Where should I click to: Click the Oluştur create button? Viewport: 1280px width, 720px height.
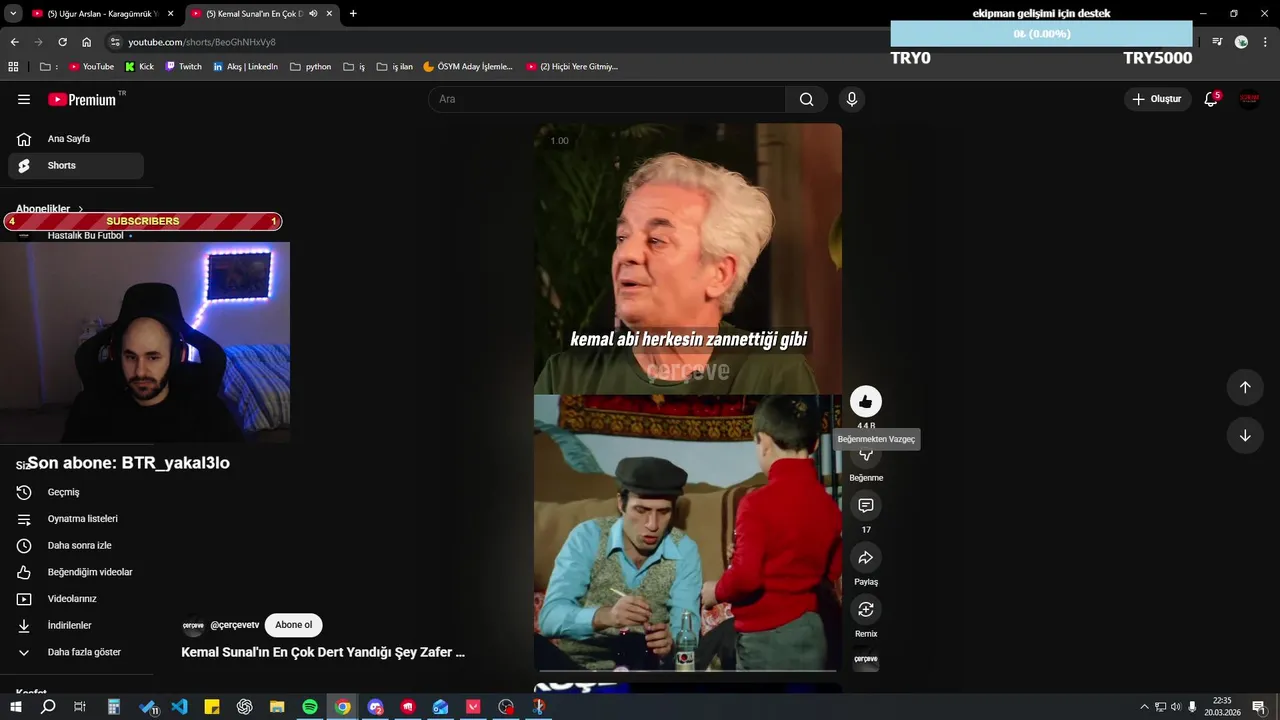pos(1158,99)
